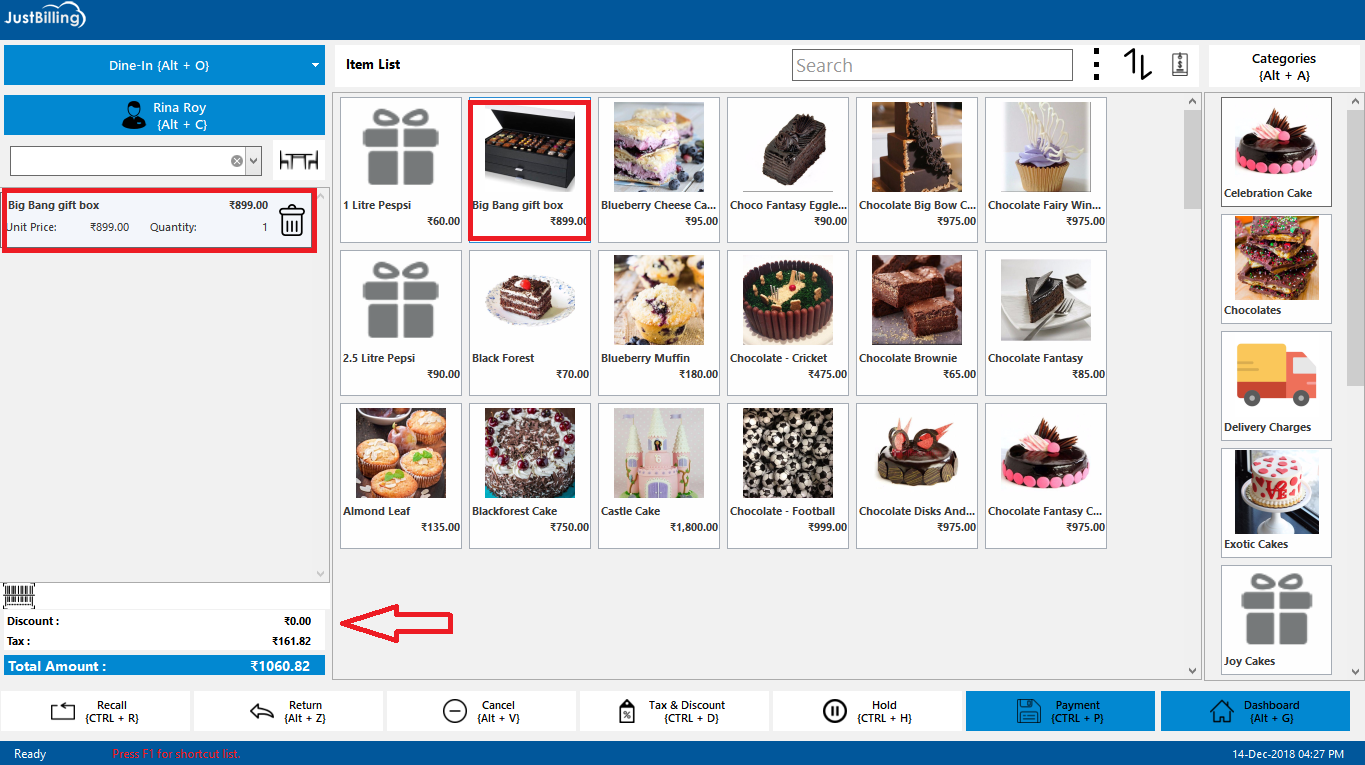Open Tax & Discount dialog

coord(674,711)
